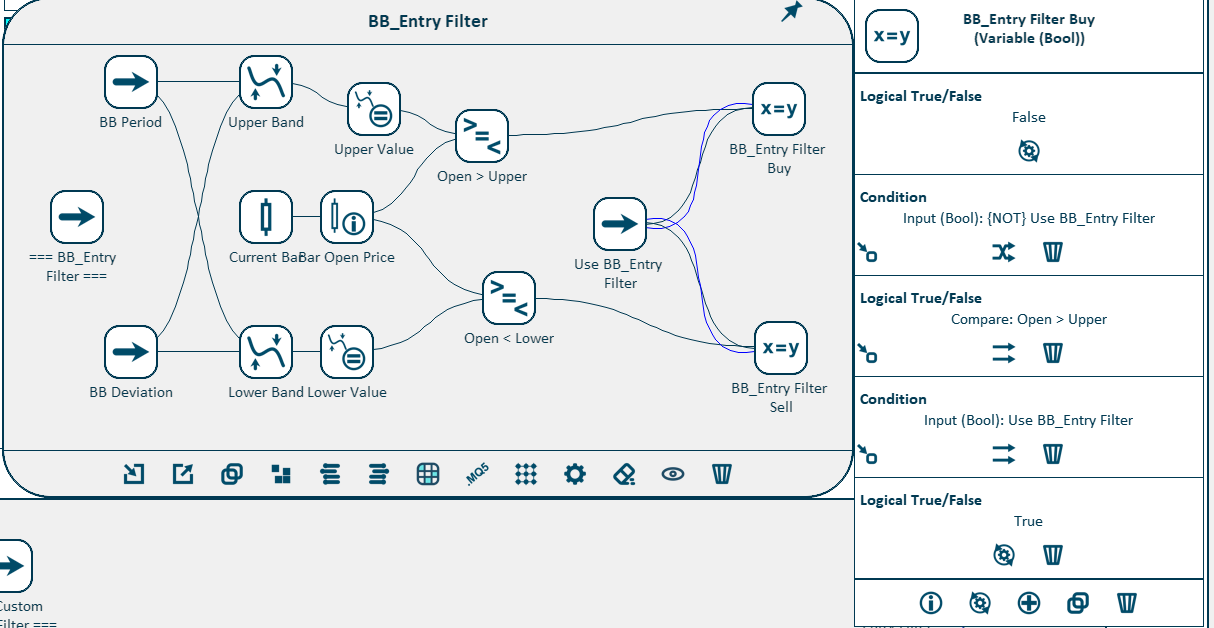The width and height of the screenshot is (1214, 628).
Task: Click the highlighted grid icon
Action: [x=428, y=474]
